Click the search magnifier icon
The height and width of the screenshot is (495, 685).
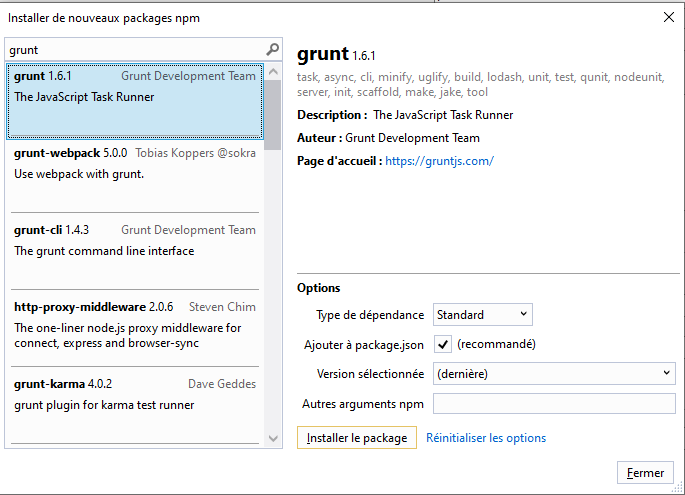(x=272, y=50)
